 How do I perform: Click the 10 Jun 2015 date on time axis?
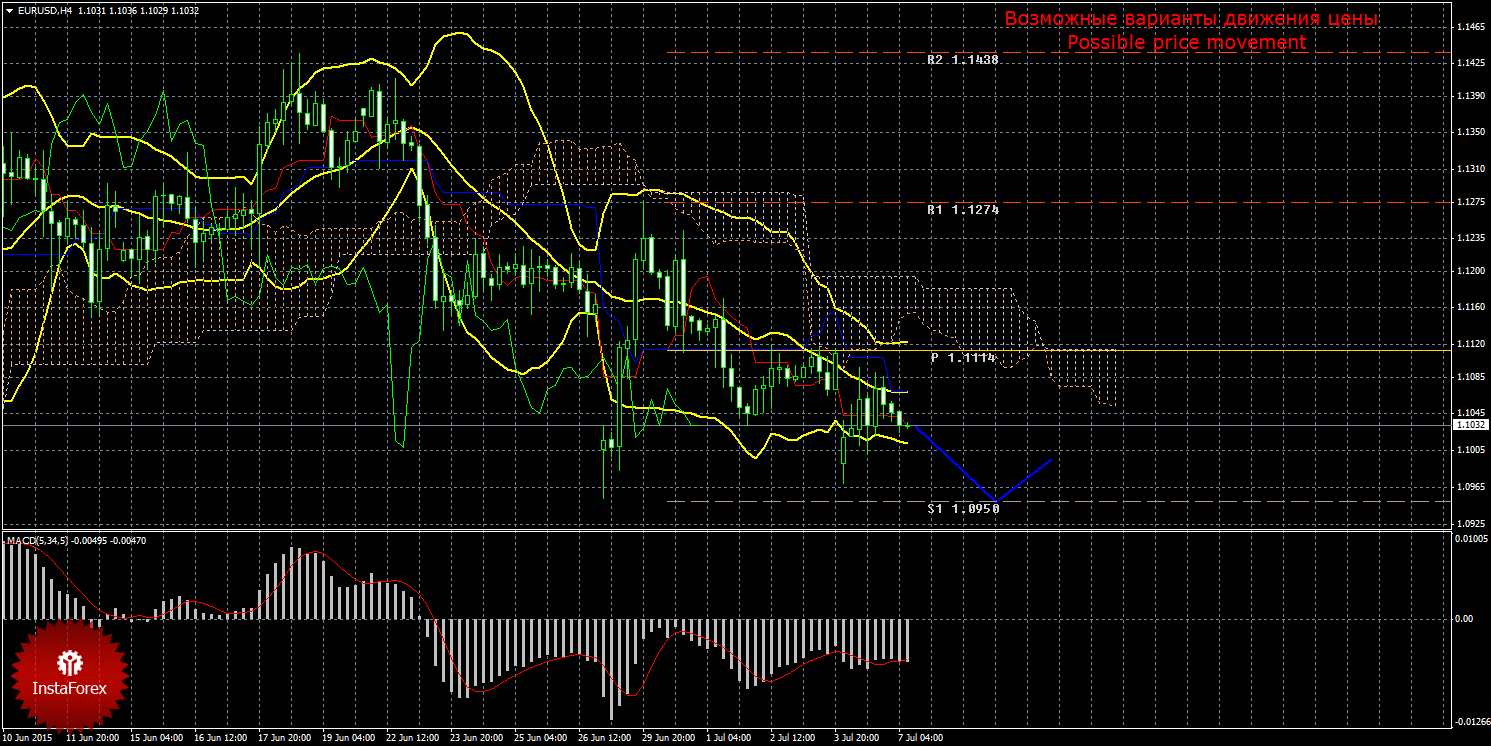30,738
